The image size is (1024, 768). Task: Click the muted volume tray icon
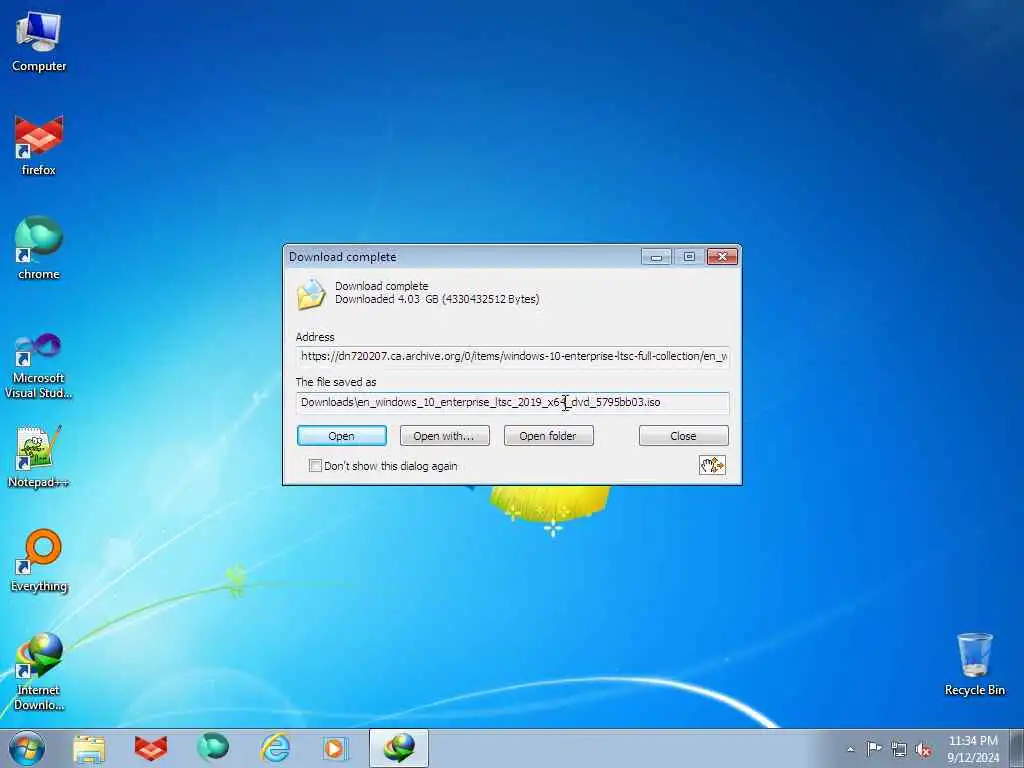[923, 750]
